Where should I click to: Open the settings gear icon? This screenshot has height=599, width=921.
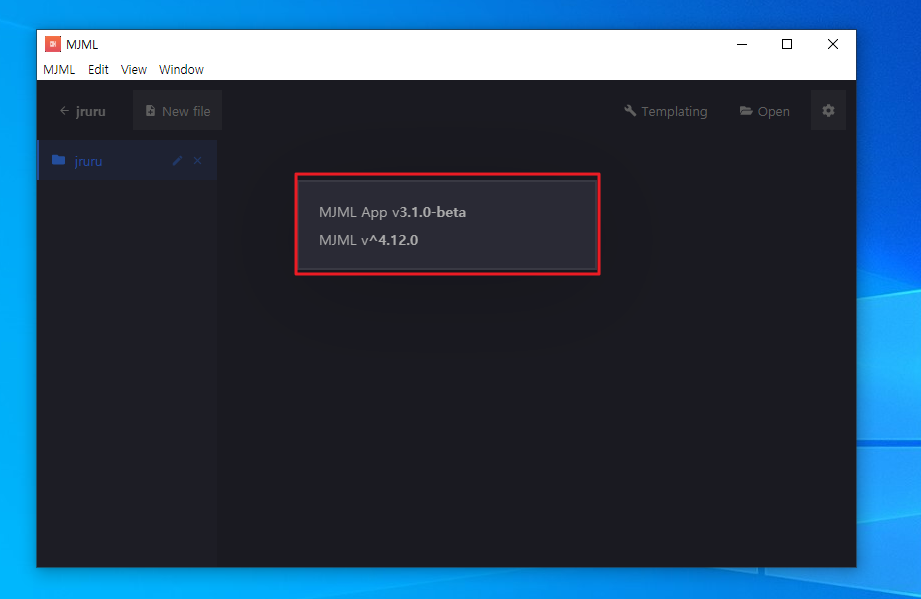[x=828, y=110]
